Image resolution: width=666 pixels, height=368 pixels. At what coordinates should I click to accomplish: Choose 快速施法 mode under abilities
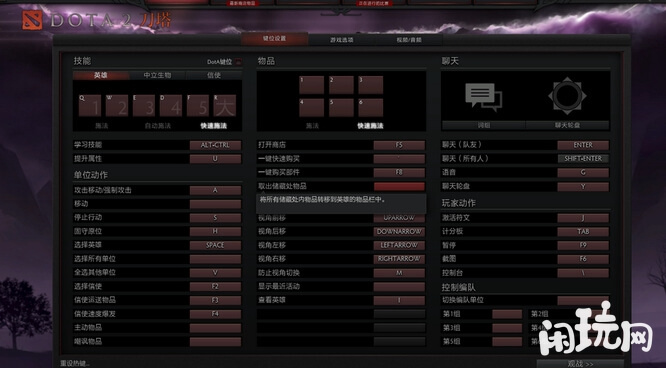pyautogui.click(x=214, y=126)
